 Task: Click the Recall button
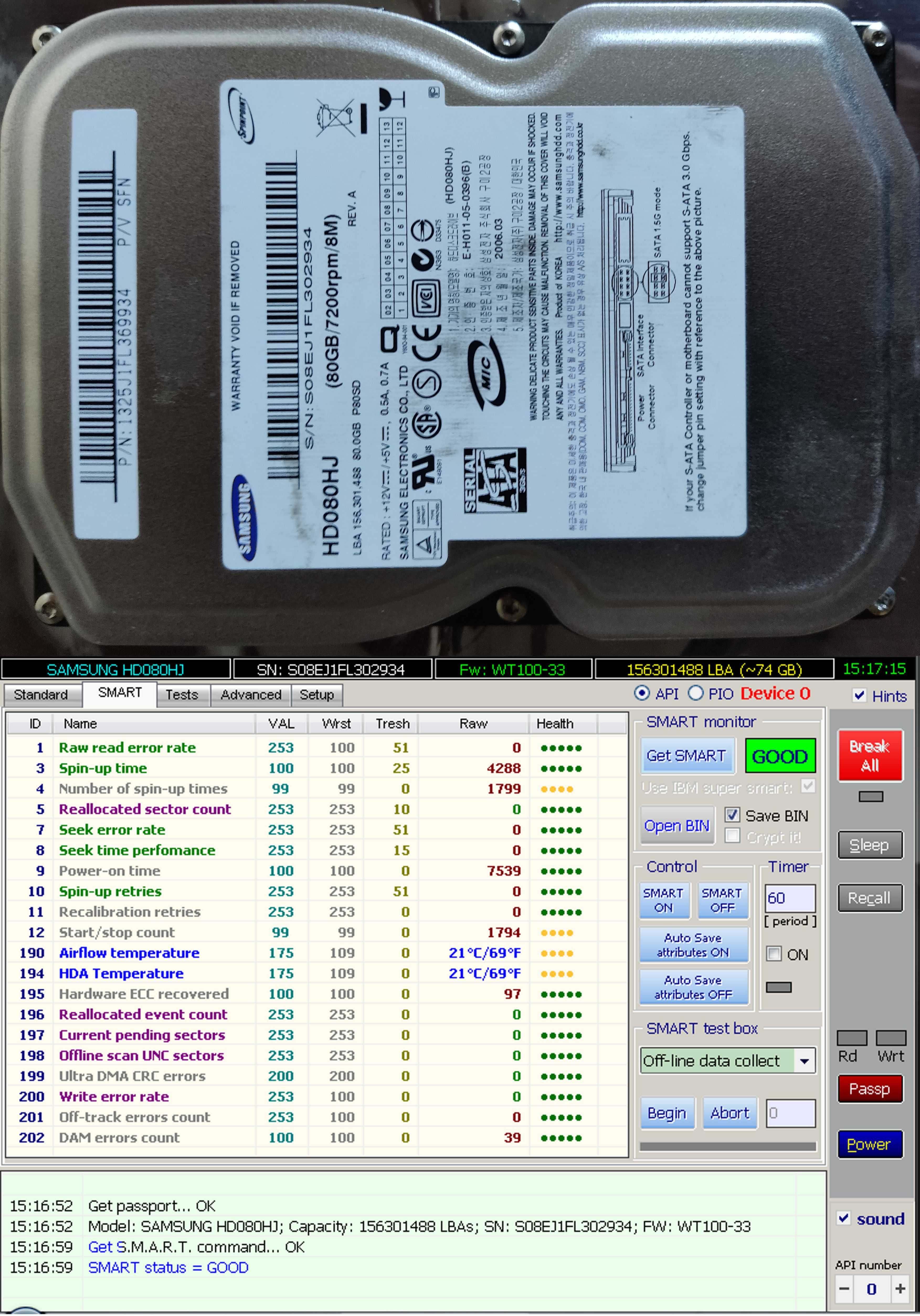tap(870, 898)
